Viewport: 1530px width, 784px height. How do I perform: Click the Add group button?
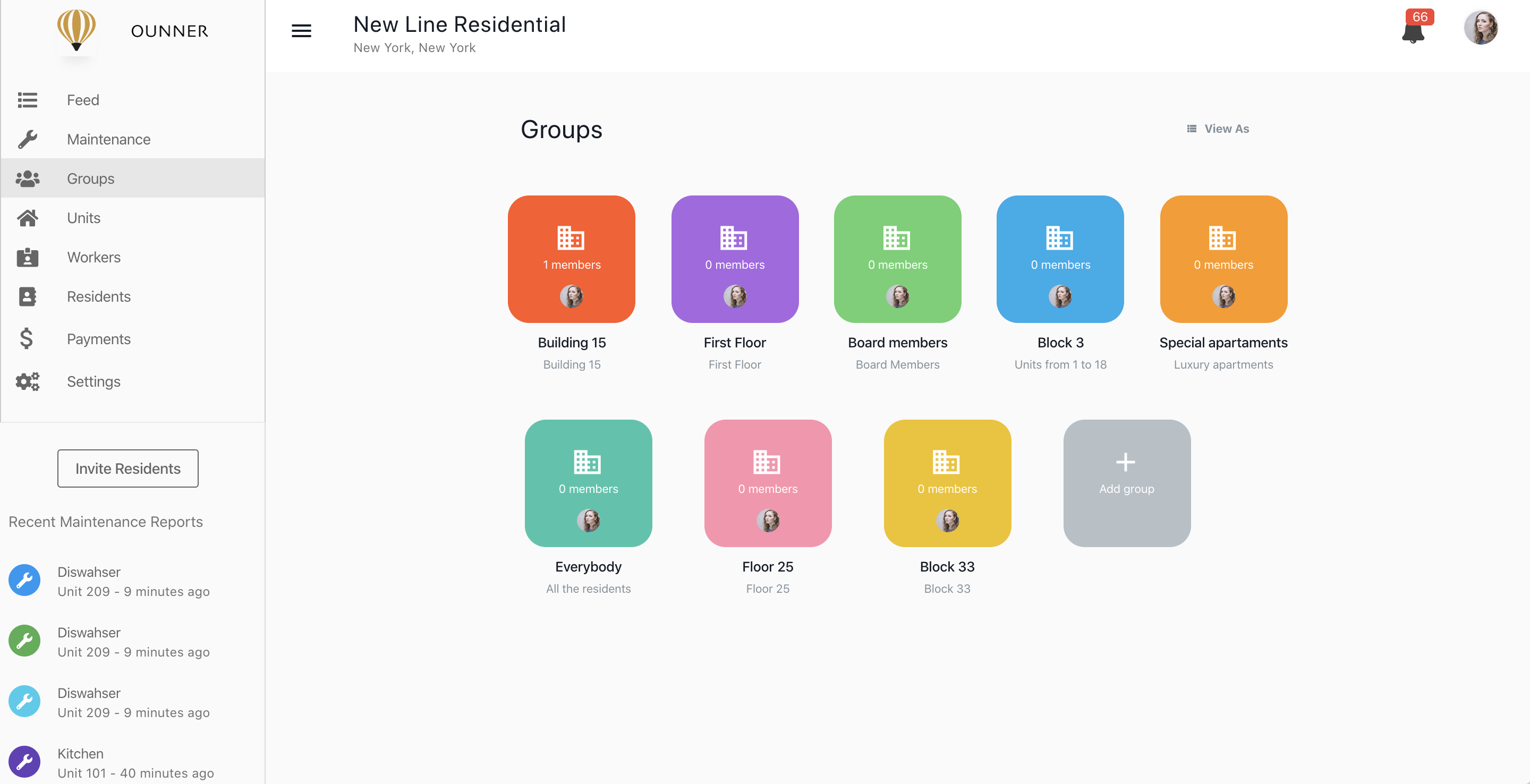click(x=1127, y=483)
